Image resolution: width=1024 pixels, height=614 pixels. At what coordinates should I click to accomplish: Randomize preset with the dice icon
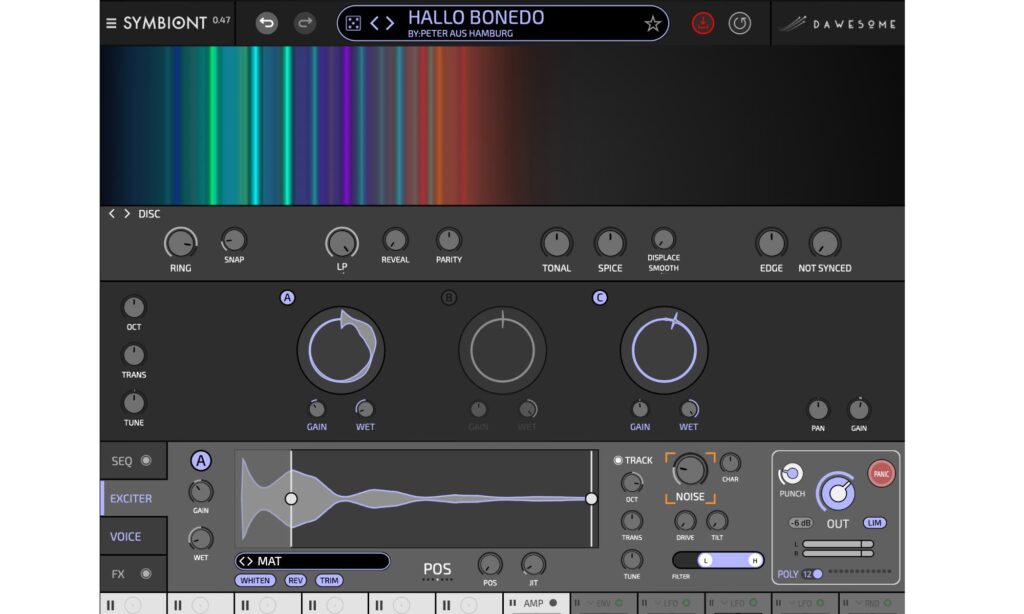354,23
